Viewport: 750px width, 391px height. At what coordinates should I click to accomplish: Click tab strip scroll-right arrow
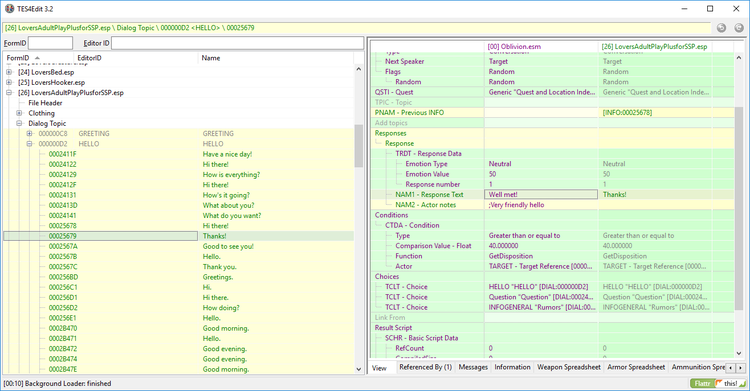point(740,368)
